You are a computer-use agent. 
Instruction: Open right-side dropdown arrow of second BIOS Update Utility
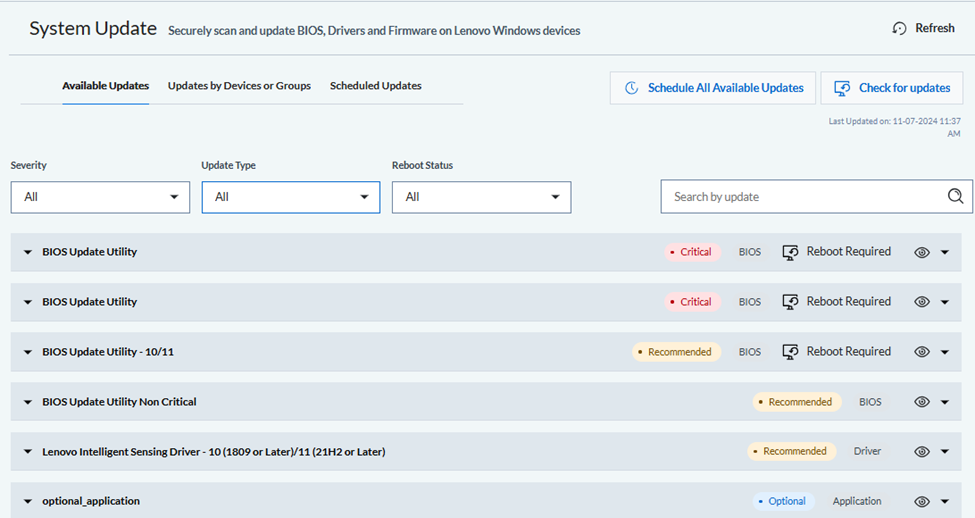click(945, 302)
